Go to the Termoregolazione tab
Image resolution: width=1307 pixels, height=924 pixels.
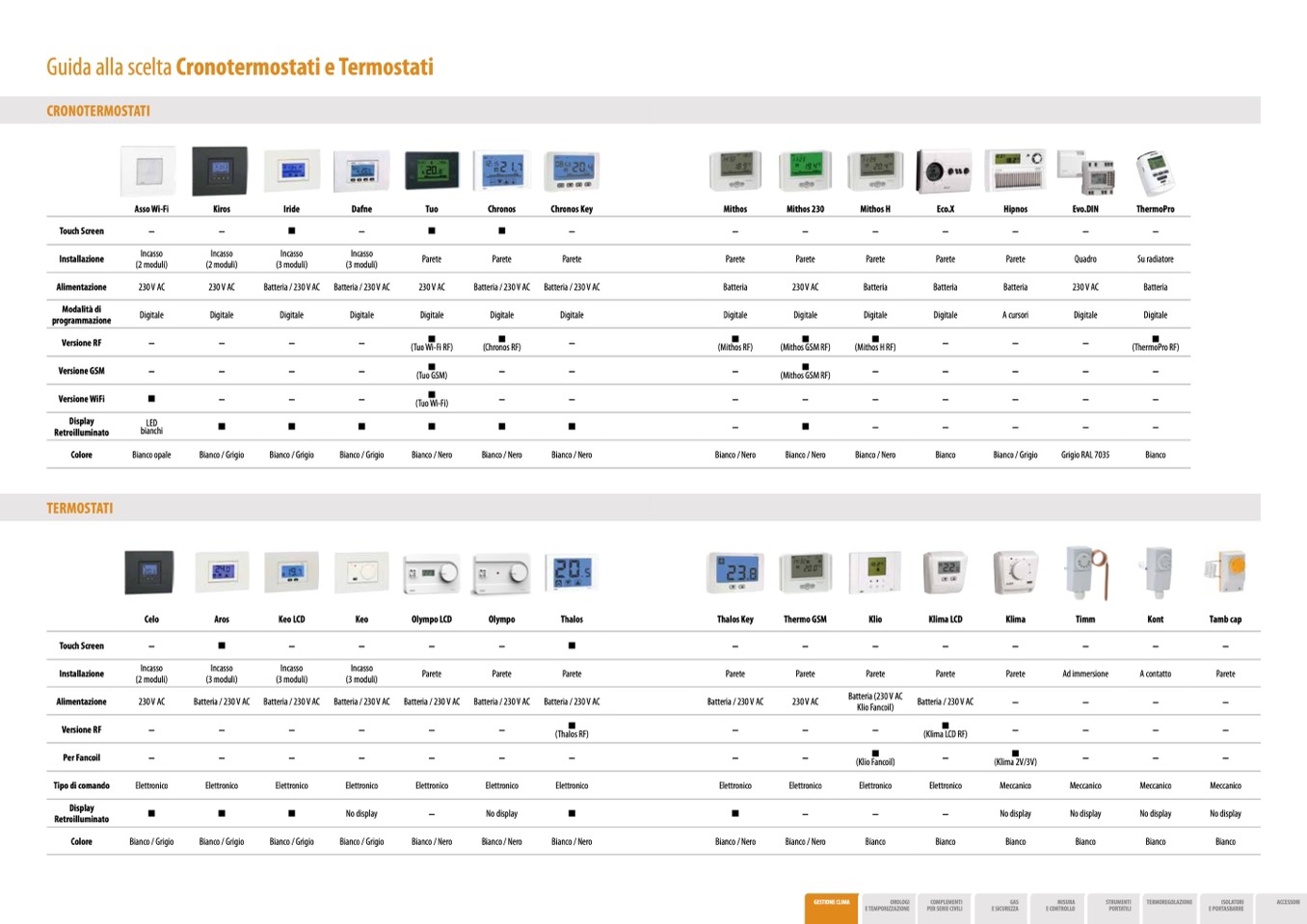click(x=1168, y=907)
